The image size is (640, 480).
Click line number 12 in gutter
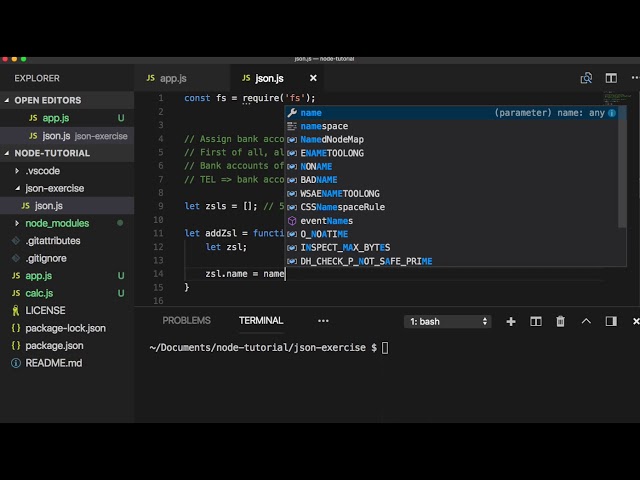pyautogui.click(x=158, y=247)
